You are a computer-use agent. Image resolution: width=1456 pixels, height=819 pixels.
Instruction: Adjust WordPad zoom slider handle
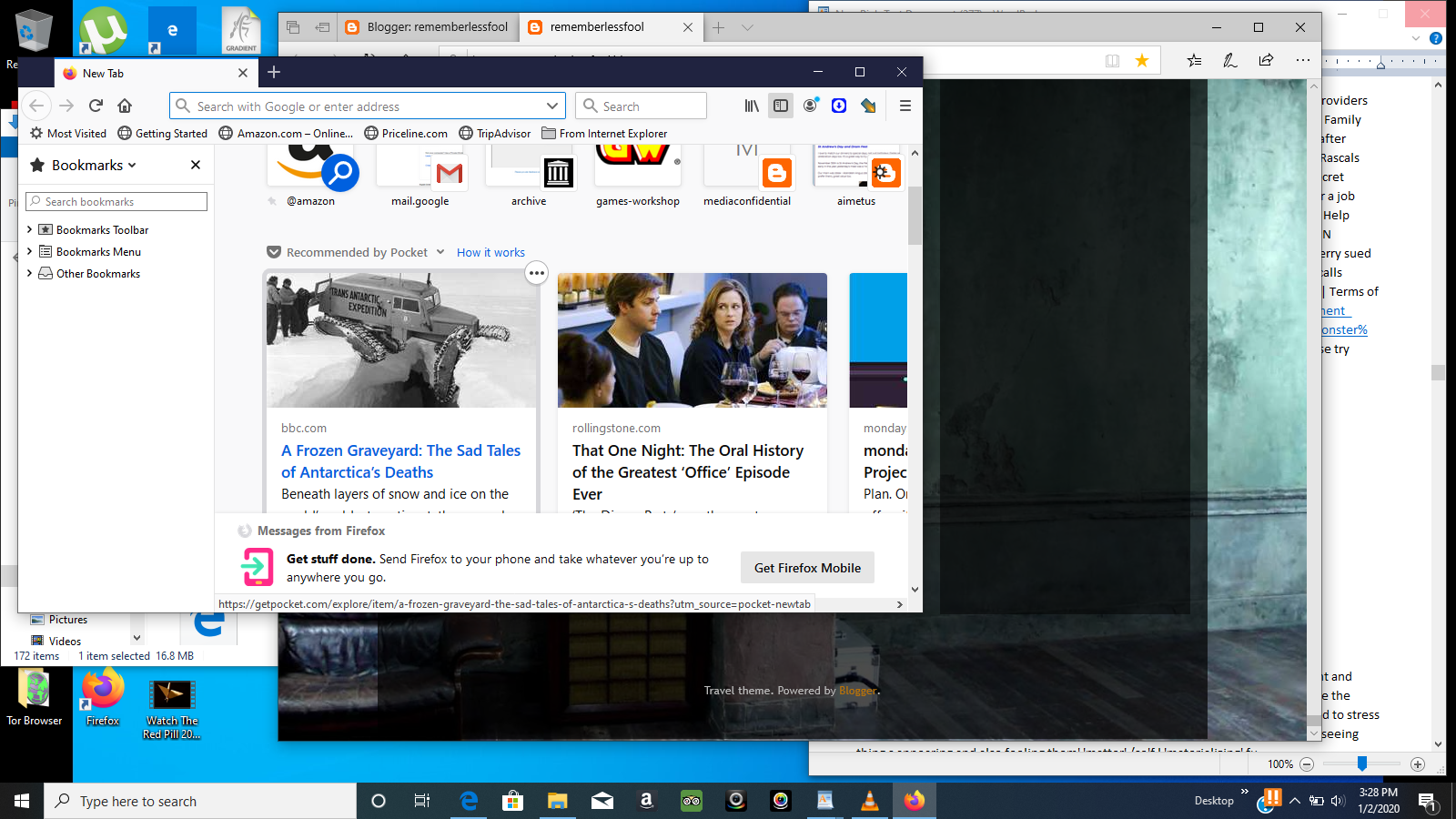click(1361, 764)
